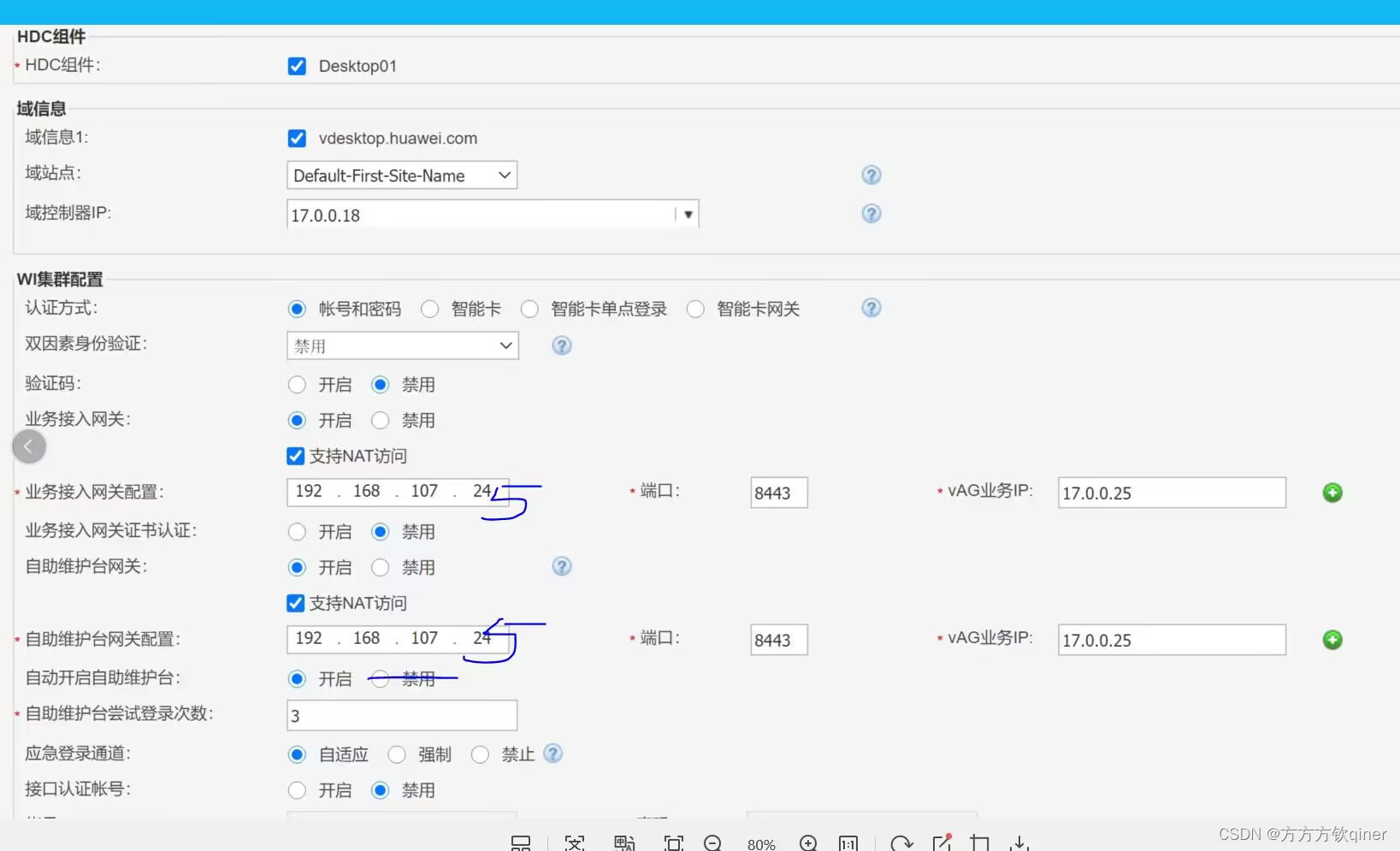Select 禁用 for 自助维护台网关
The width and height of the screenshot is (1400, 851).
point(380,568)
